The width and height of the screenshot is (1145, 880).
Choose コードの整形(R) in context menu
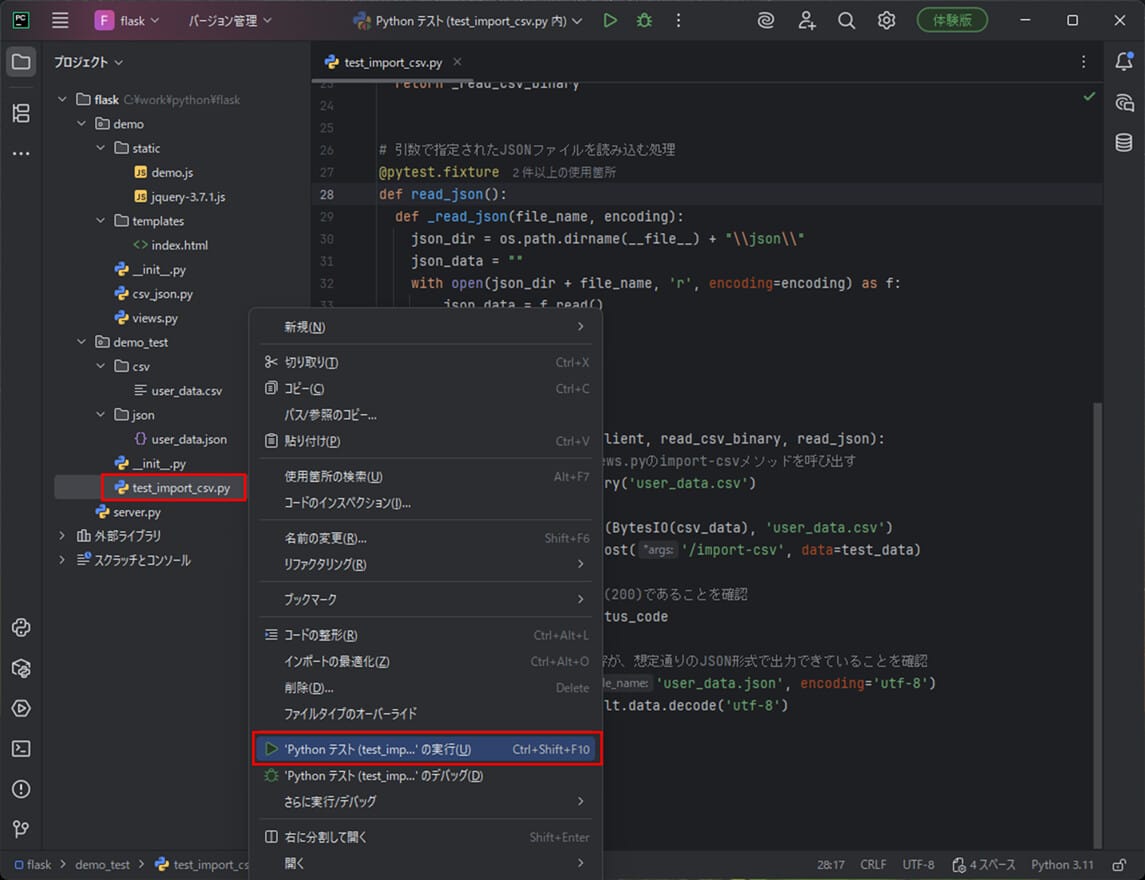[320, 635]
